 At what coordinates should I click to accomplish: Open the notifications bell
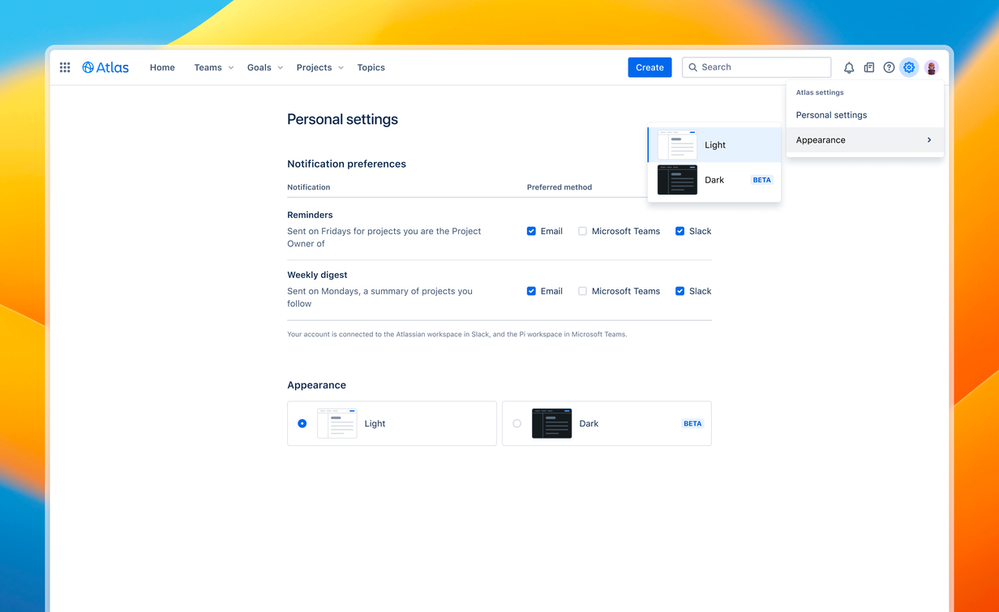[x=849, y=67]
